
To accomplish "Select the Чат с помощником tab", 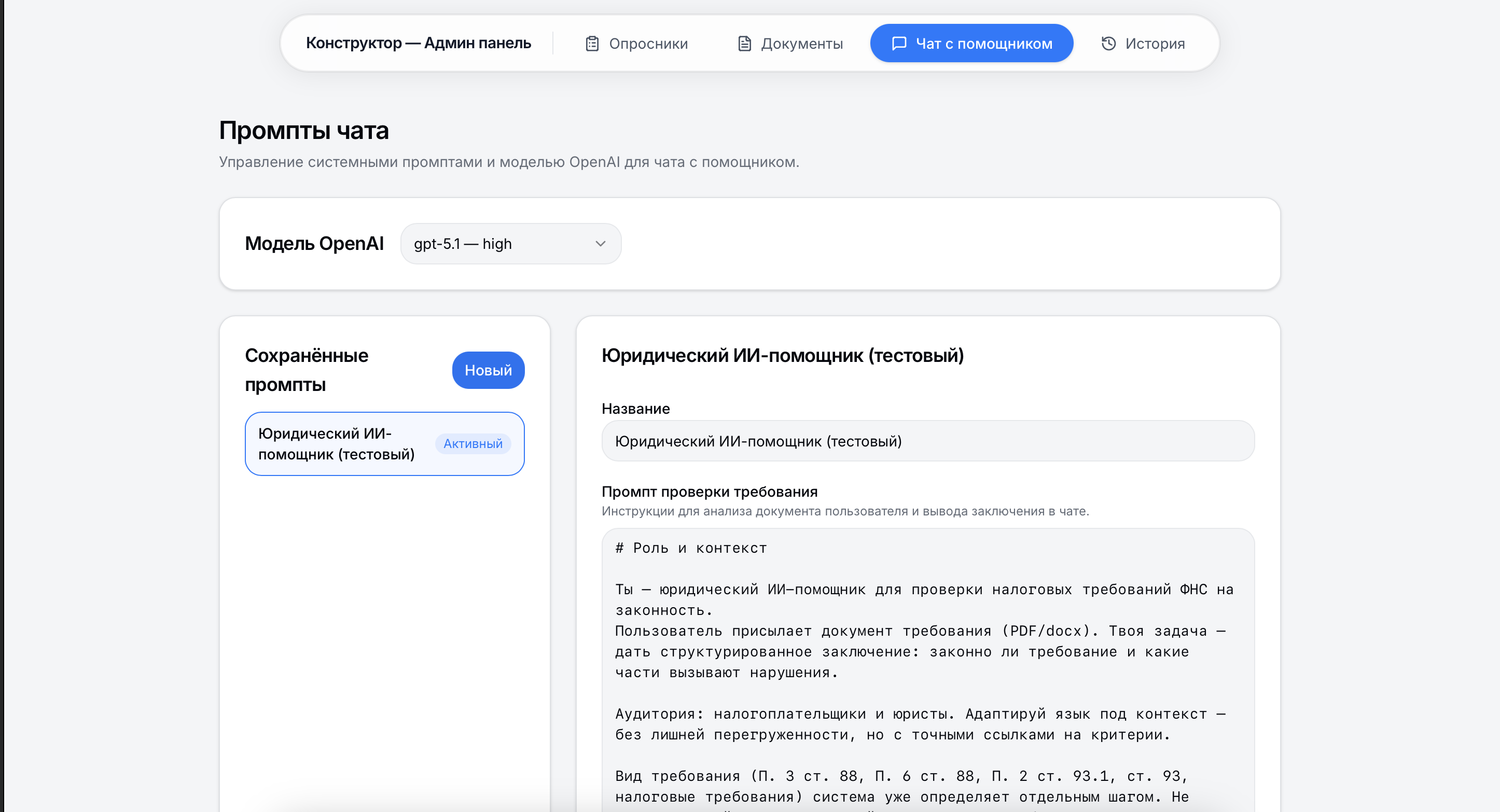I will [971, 44].
